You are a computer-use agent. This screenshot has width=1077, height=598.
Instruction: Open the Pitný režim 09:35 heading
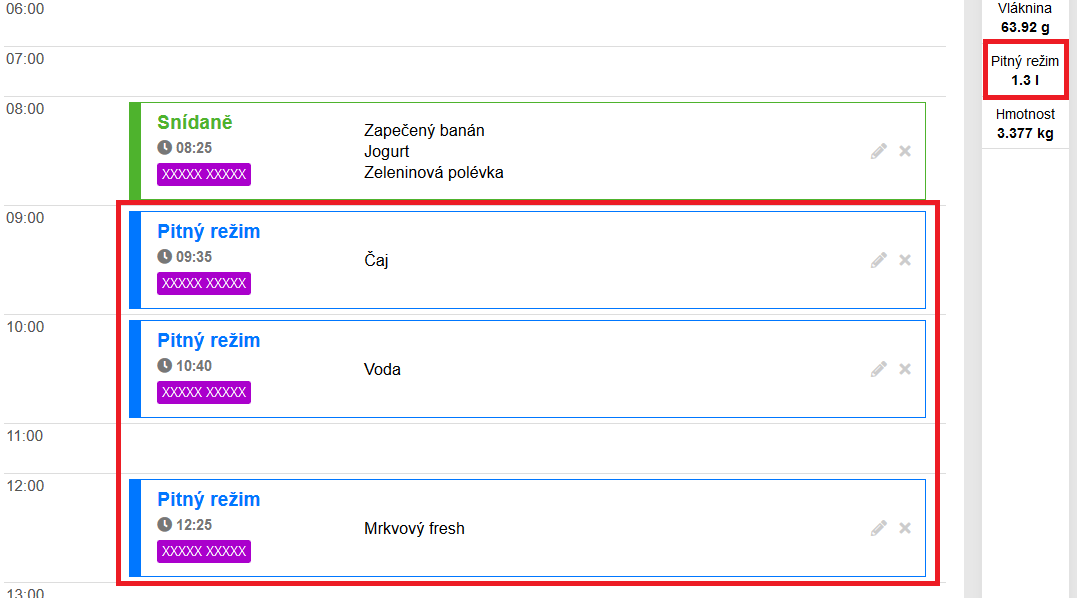[209, 231]
